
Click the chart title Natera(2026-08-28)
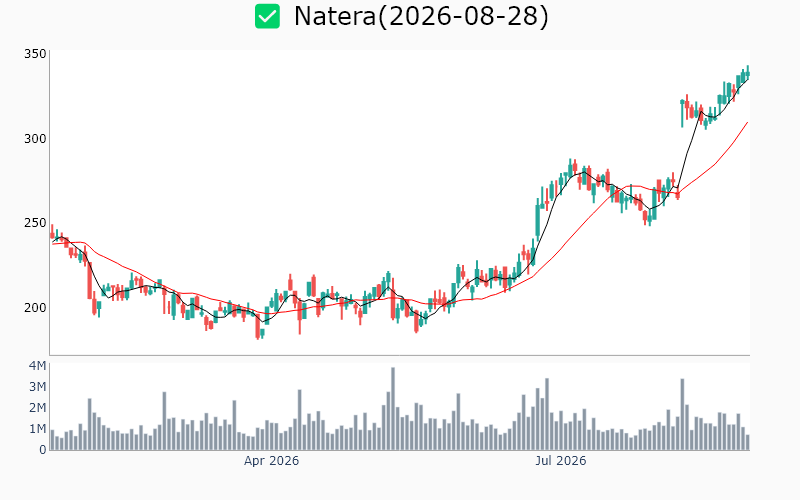pos(421,16)
